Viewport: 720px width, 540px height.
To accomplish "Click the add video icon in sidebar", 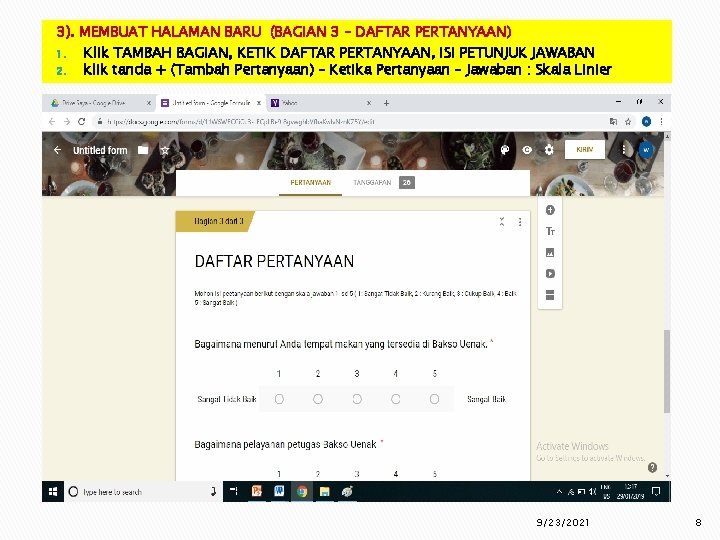I will pos(550,274).
